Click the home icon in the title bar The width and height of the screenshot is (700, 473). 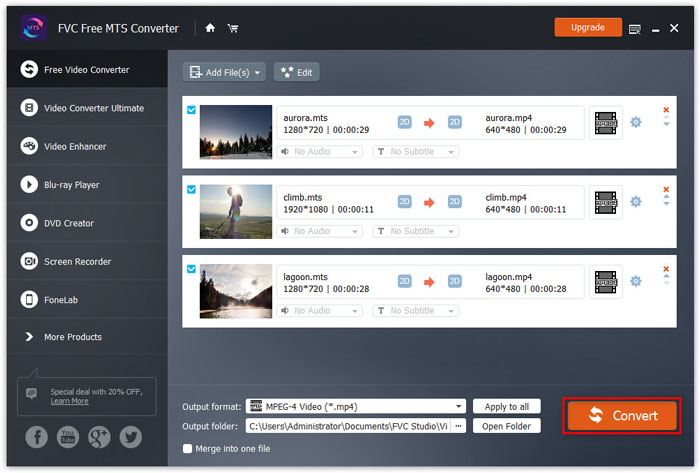pyautogui.click(x=210, y=28)
